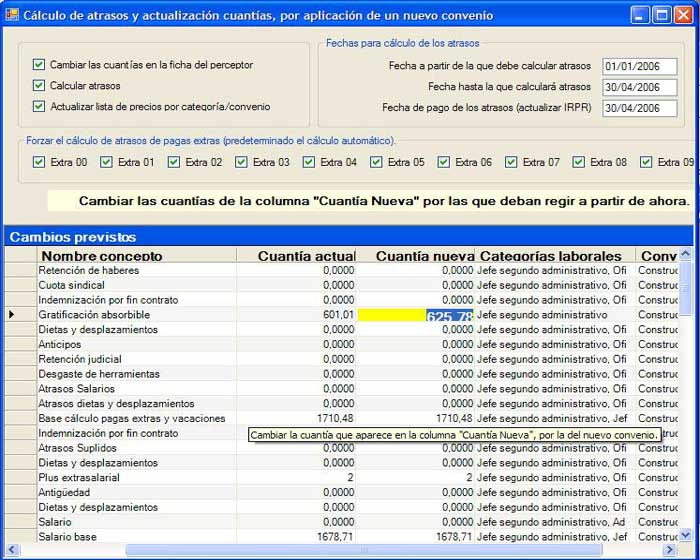Toggle the 'Extra 03' checkbox
Image resolution: width=700 pixels, height=560 pixels.
(x=242, y=162)
